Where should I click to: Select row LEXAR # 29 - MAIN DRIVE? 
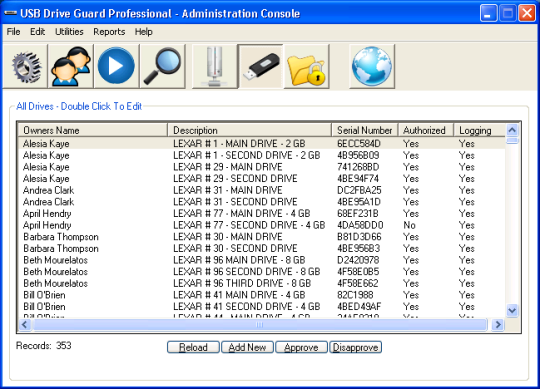(261, 167)
